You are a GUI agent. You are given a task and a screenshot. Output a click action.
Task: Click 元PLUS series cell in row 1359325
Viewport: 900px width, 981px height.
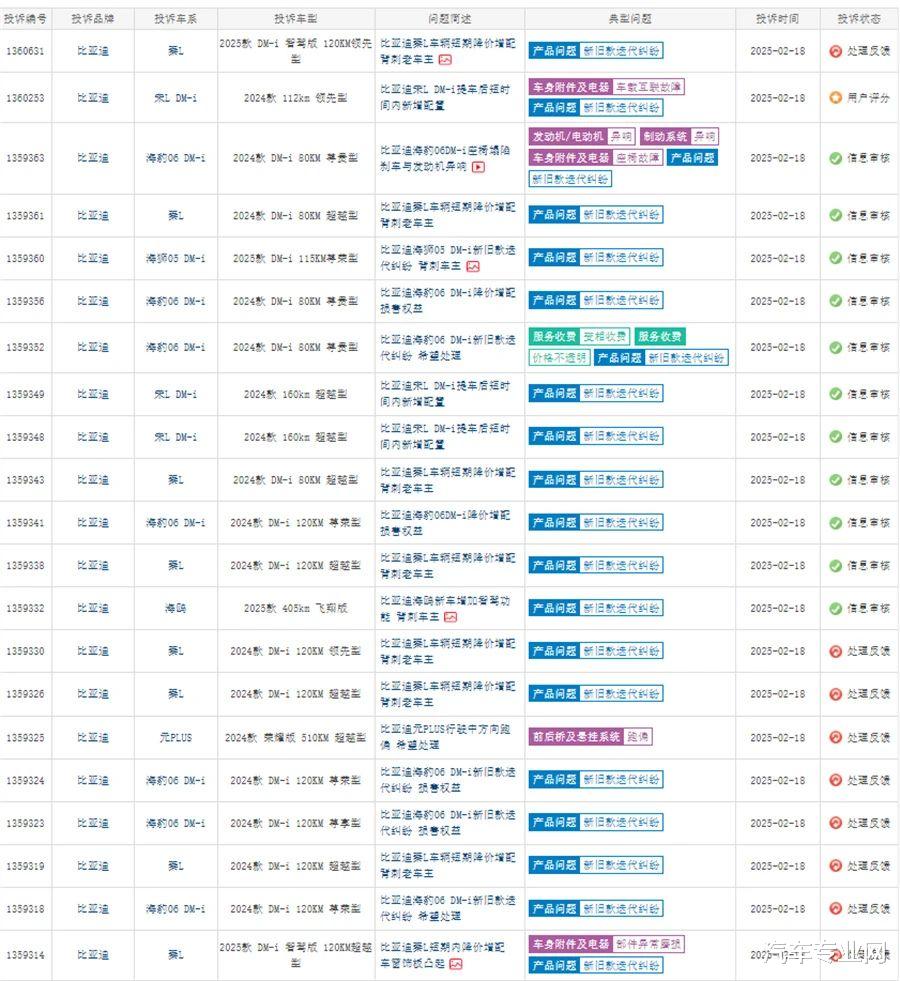coord(176,738)
